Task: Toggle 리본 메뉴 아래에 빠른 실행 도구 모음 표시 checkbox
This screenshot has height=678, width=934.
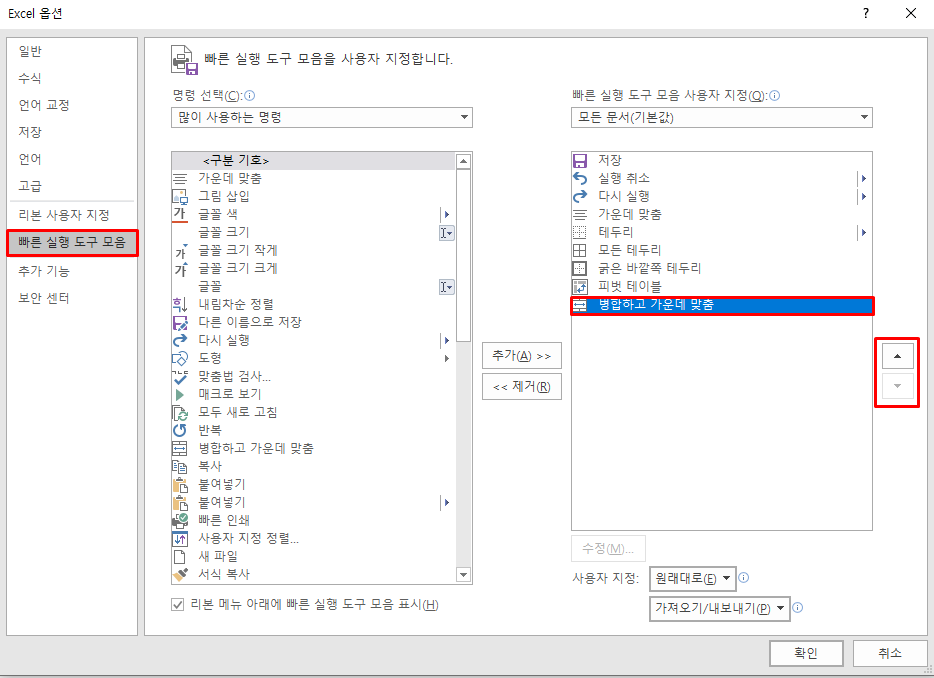Action: point(178,605)
